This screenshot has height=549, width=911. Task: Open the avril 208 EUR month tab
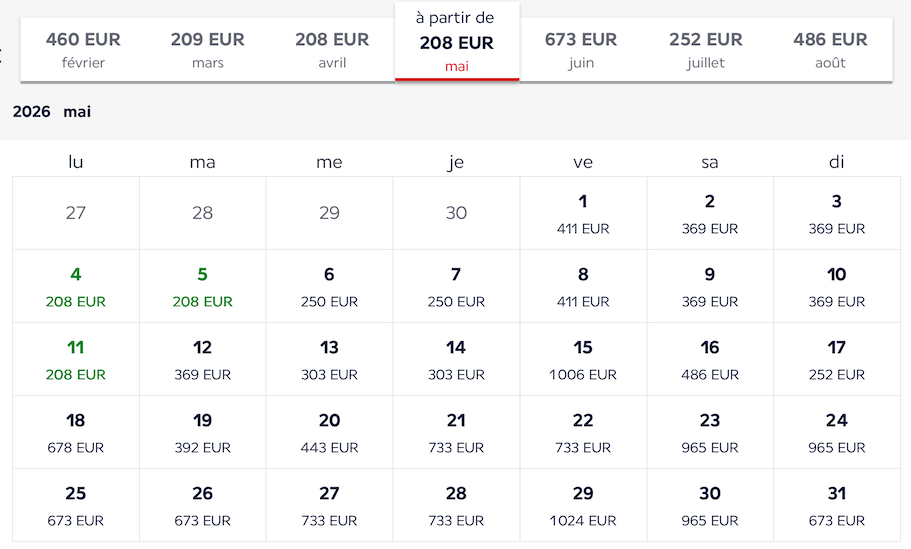click(x=332, y=50)
